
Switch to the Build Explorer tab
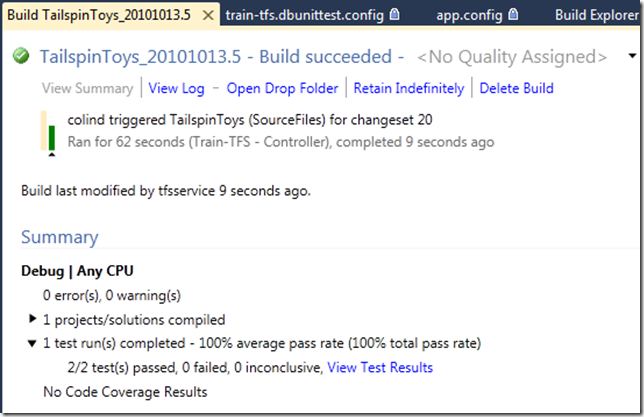click(x=597, y=15)
